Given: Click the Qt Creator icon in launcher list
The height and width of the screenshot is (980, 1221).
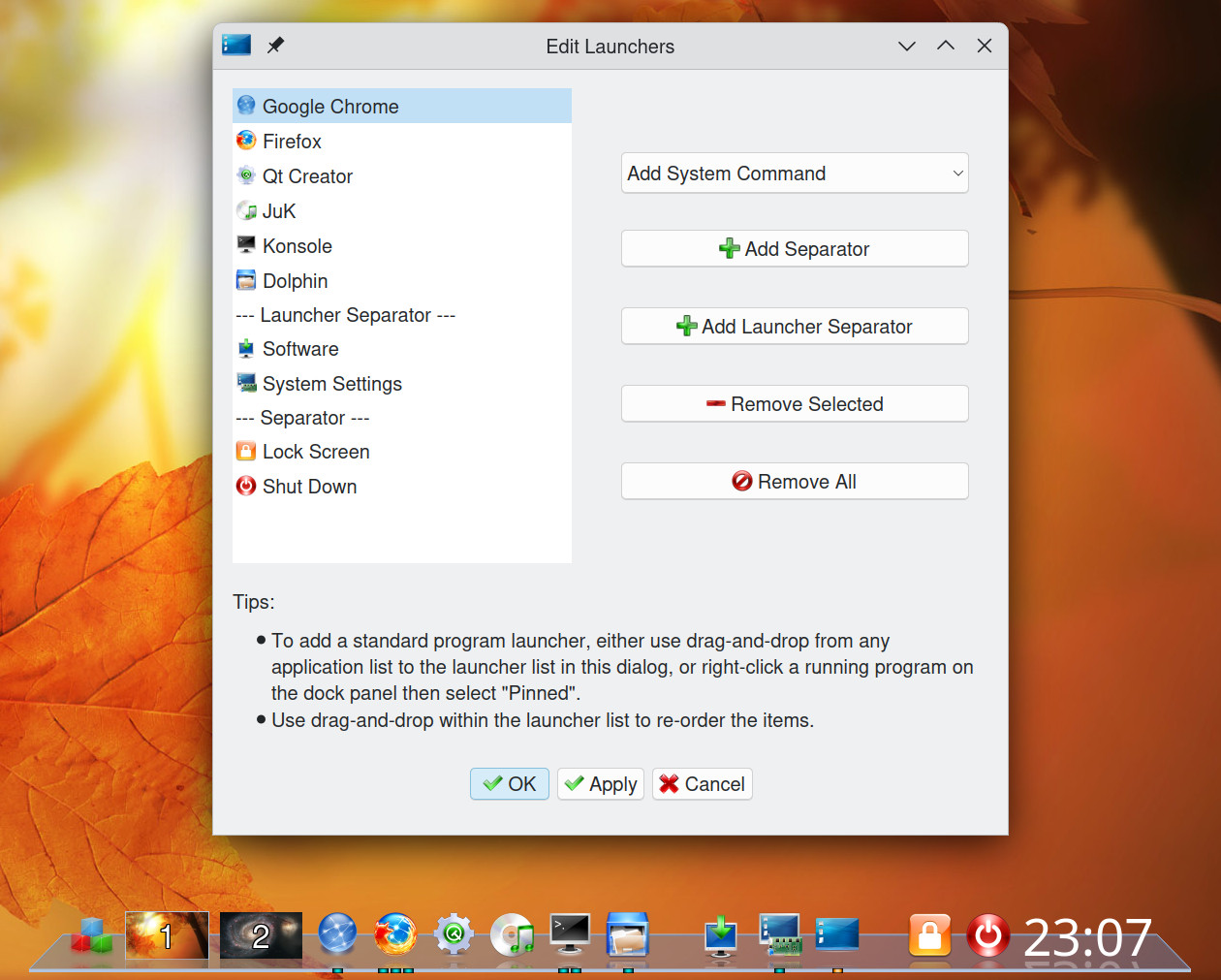Looking at the screenshot, I should coord(246,175).
